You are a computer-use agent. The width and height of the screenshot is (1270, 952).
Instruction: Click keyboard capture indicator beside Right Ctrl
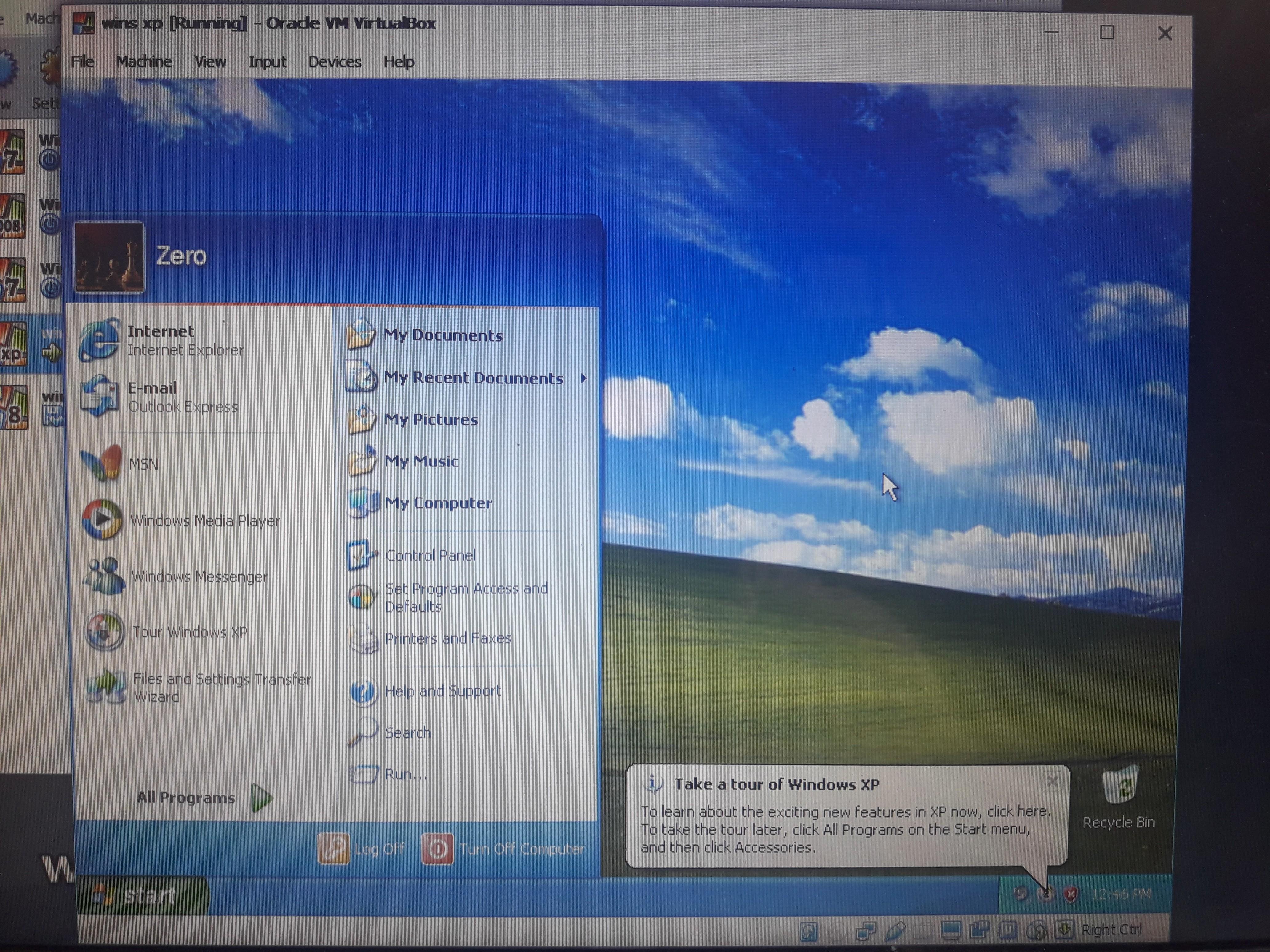[1064, 930]
